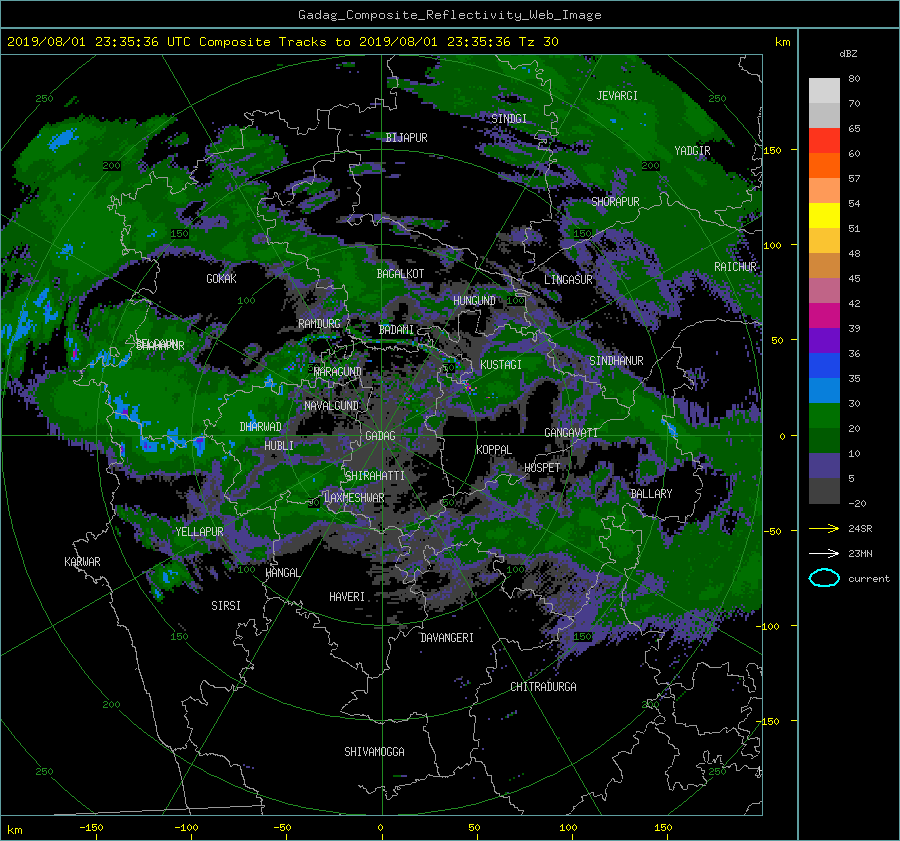Click the KOPPAL label
The height and width of the screenshot is (841, 900).
494,449
